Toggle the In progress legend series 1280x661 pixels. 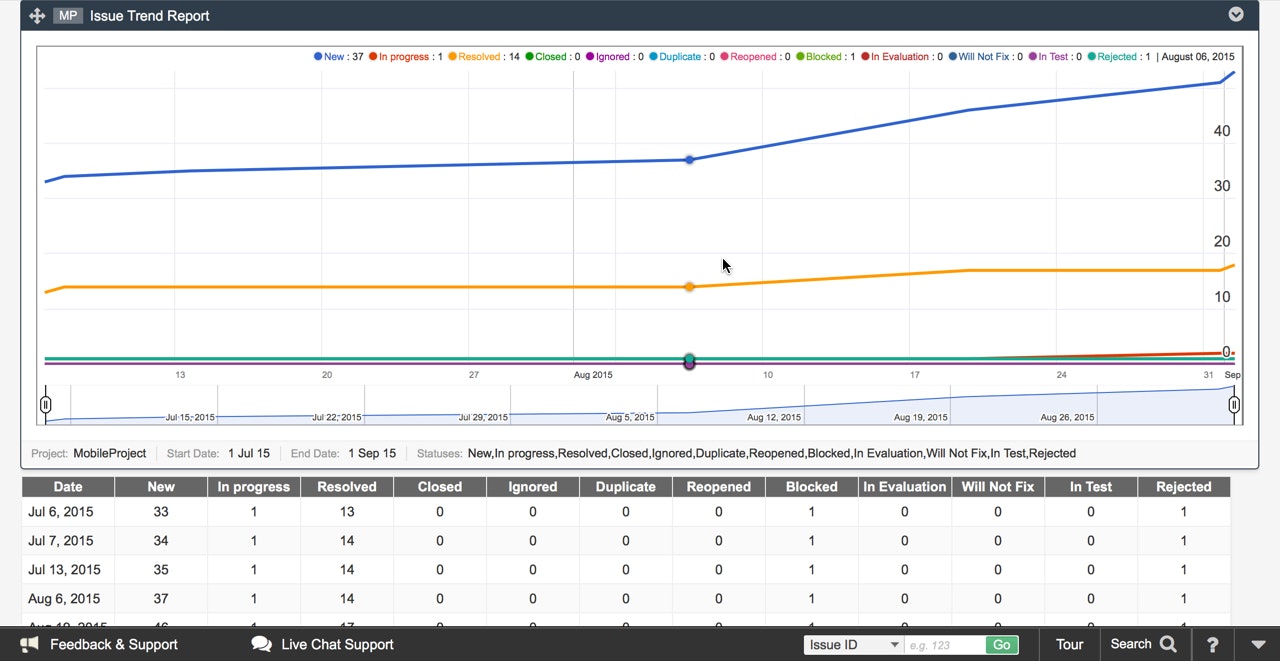[406, 57]
